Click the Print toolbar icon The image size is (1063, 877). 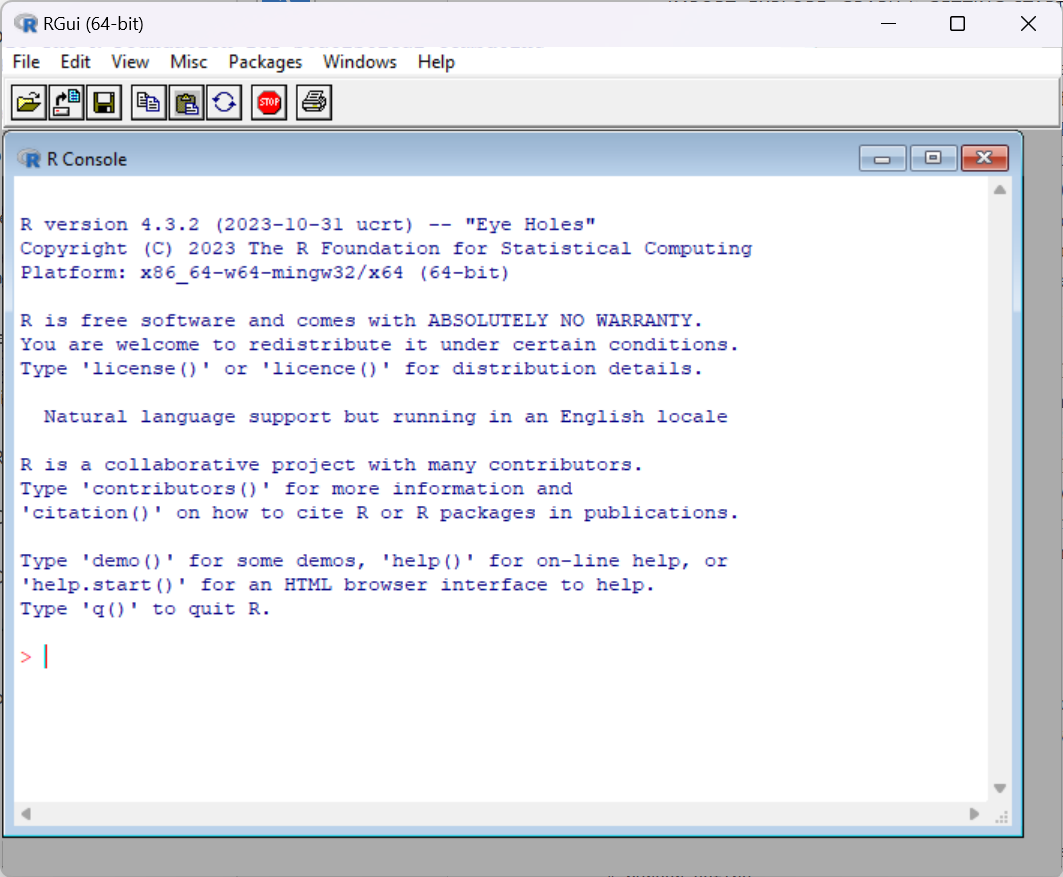tap(314, 102)
